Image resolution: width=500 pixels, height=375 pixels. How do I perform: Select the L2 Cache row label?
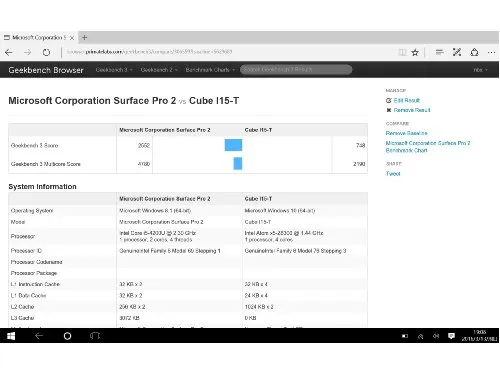pyautogui.click(x=22, y=307)
